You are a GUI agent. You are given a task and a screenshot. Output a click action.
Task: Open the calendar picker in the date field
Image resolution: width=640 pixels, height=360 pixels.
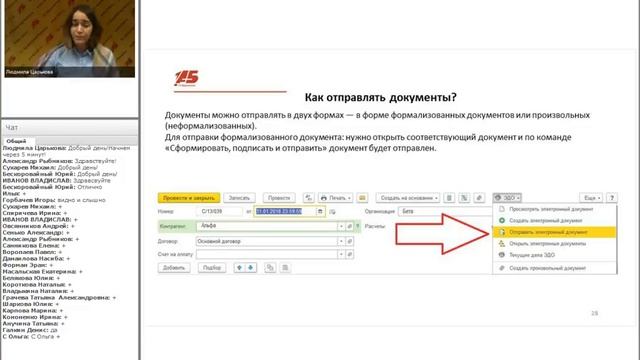click(320, 211)
